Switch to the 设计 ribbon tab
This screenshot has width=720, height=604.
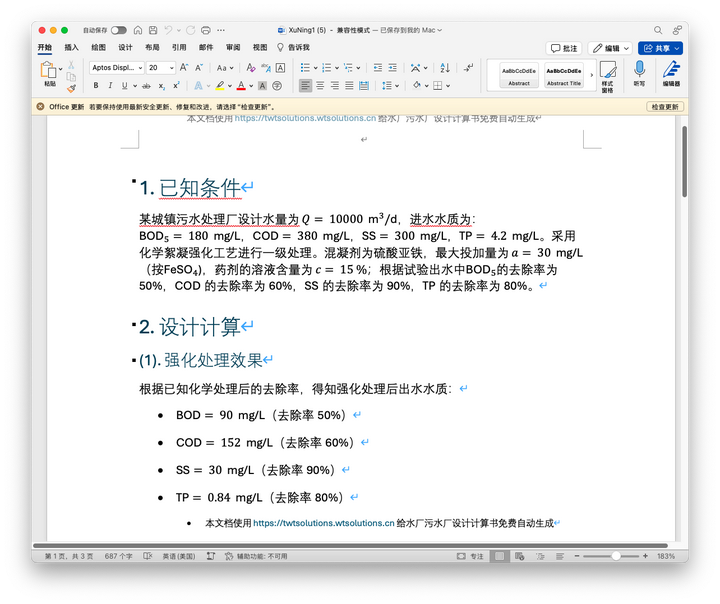click(x=125, y=47)
